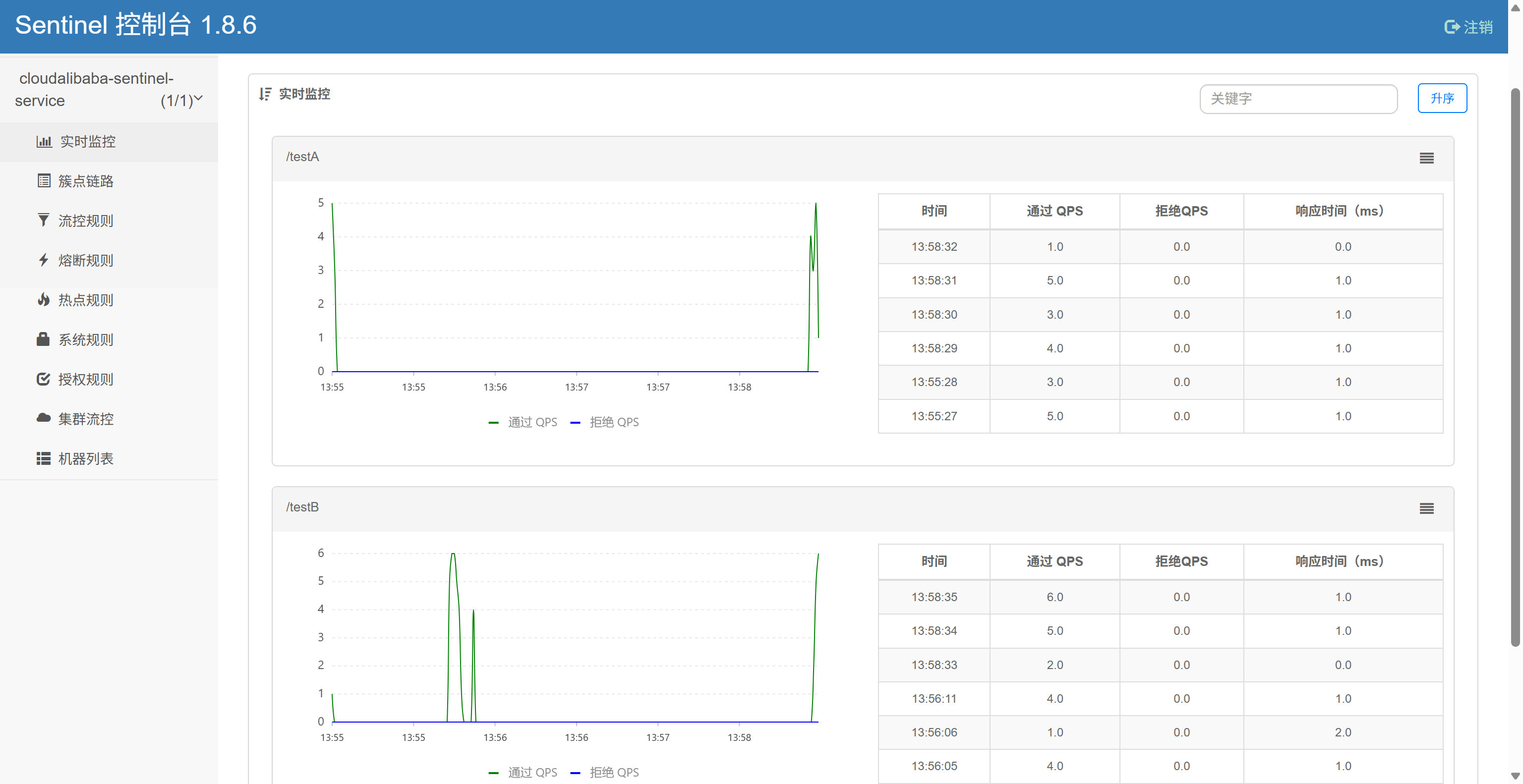The height and width of the screenshot is (784, 1523).
Task: Open the /testA panel hamburger menu
Action: [1426, 158]
